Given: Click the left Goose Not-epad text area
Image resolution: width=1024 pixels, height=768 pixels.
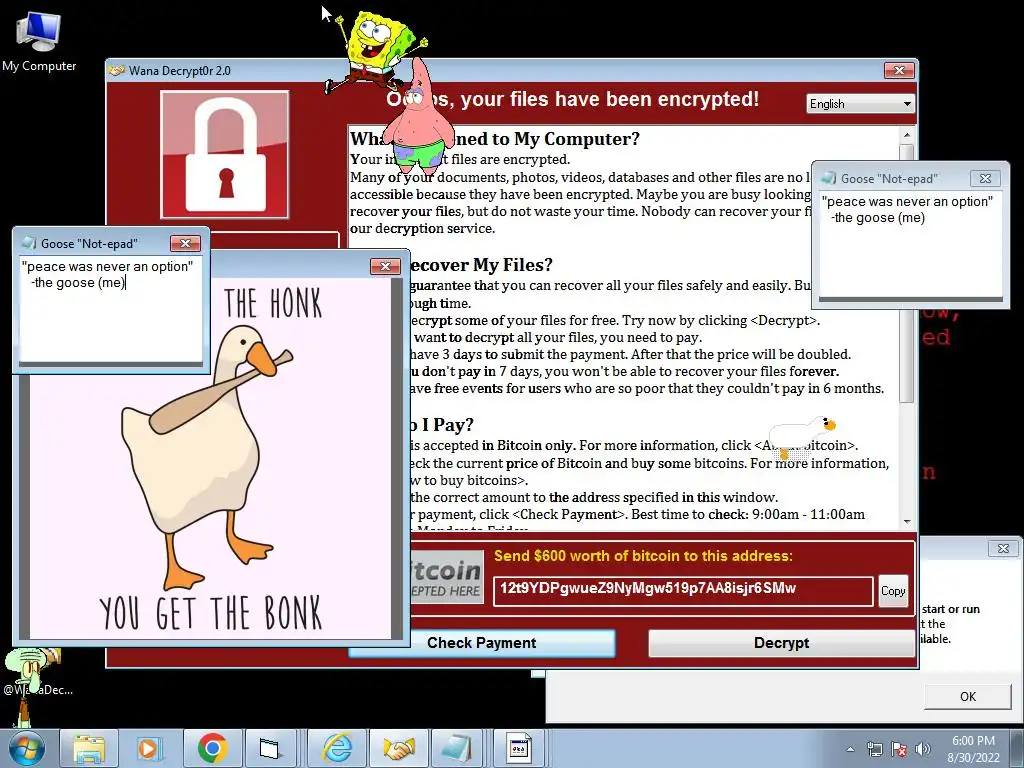Looking at the screenshot, I should pos(110,310).
